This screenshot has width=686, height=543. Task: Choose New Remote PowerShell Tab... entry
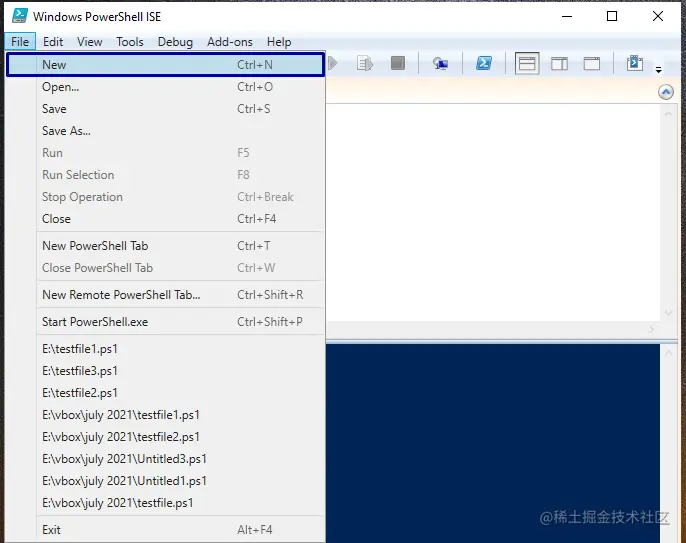tap(166, 294)
